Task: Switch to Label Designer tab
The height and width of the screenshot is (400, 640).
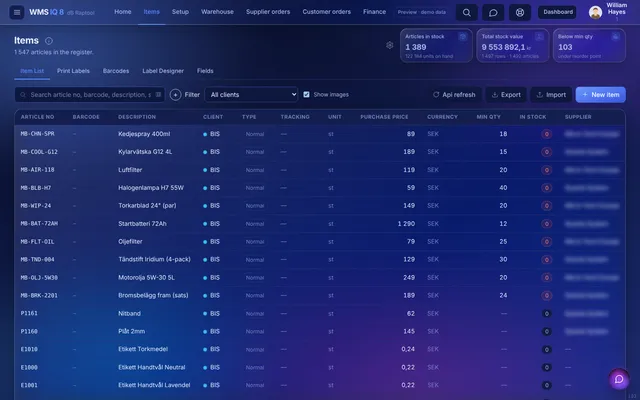Action: tap(163, 71)
